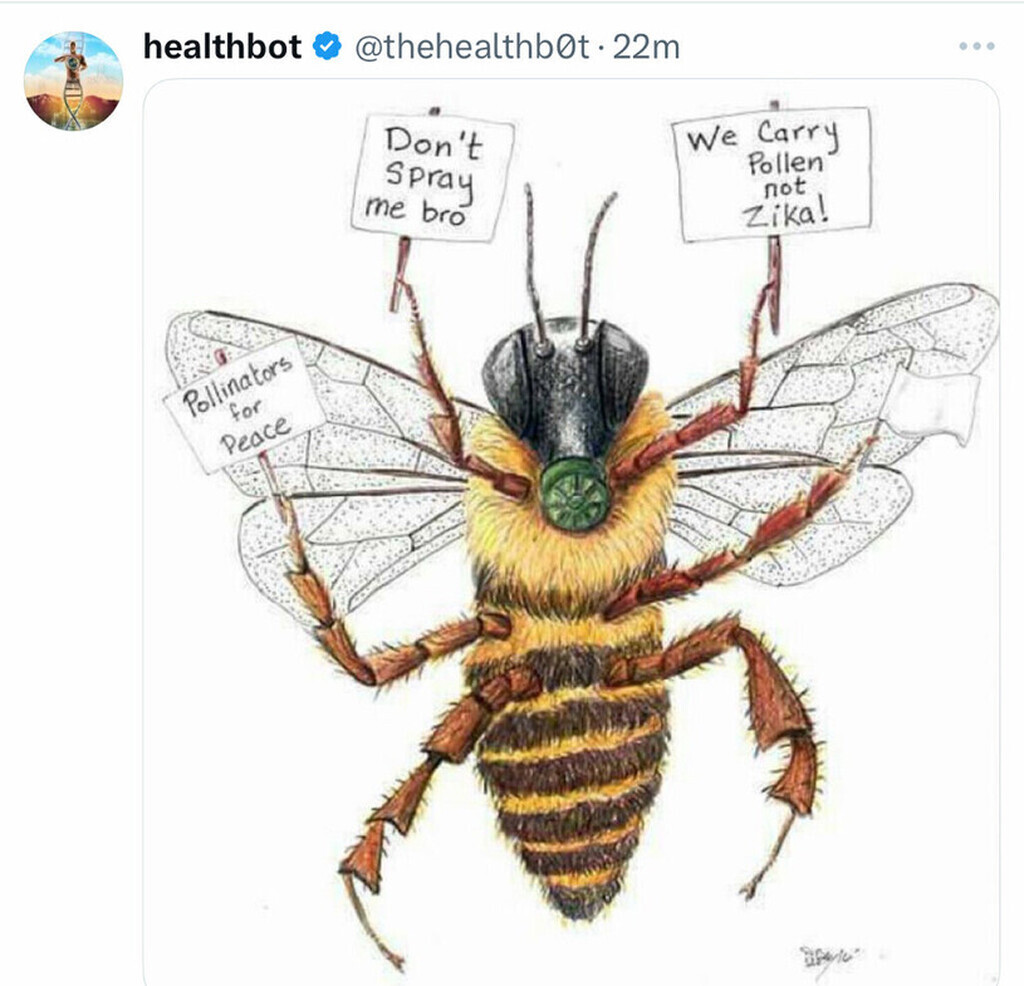
Task: Open the three-dot more options menu
Action: click(x=976, y=46)
